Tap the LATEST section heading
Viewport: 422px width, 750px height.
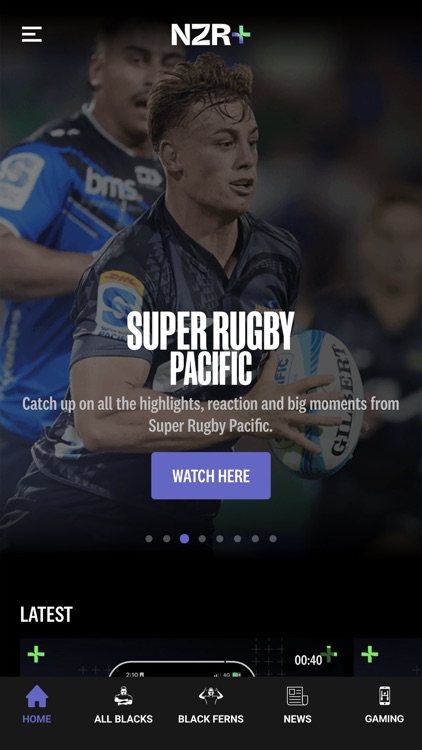(x=46, y=614)
